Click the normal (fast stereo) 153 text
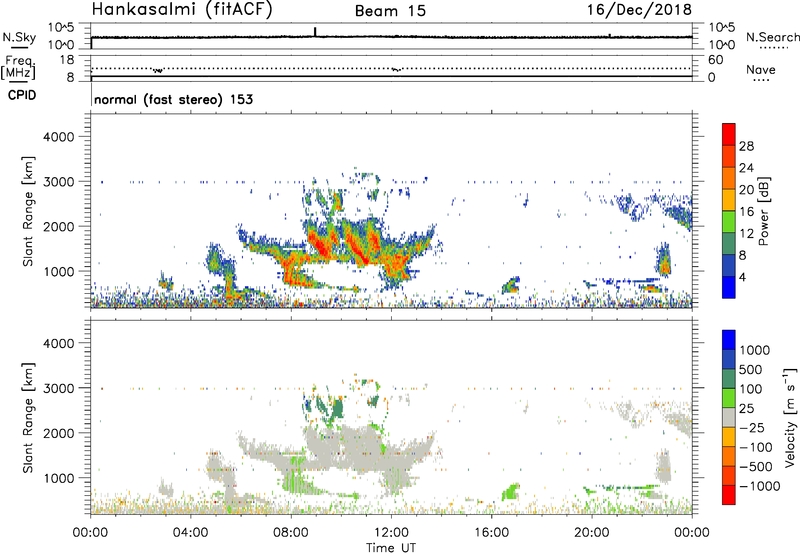The height and width of the screenshot is (554, 800). (173, 100)
